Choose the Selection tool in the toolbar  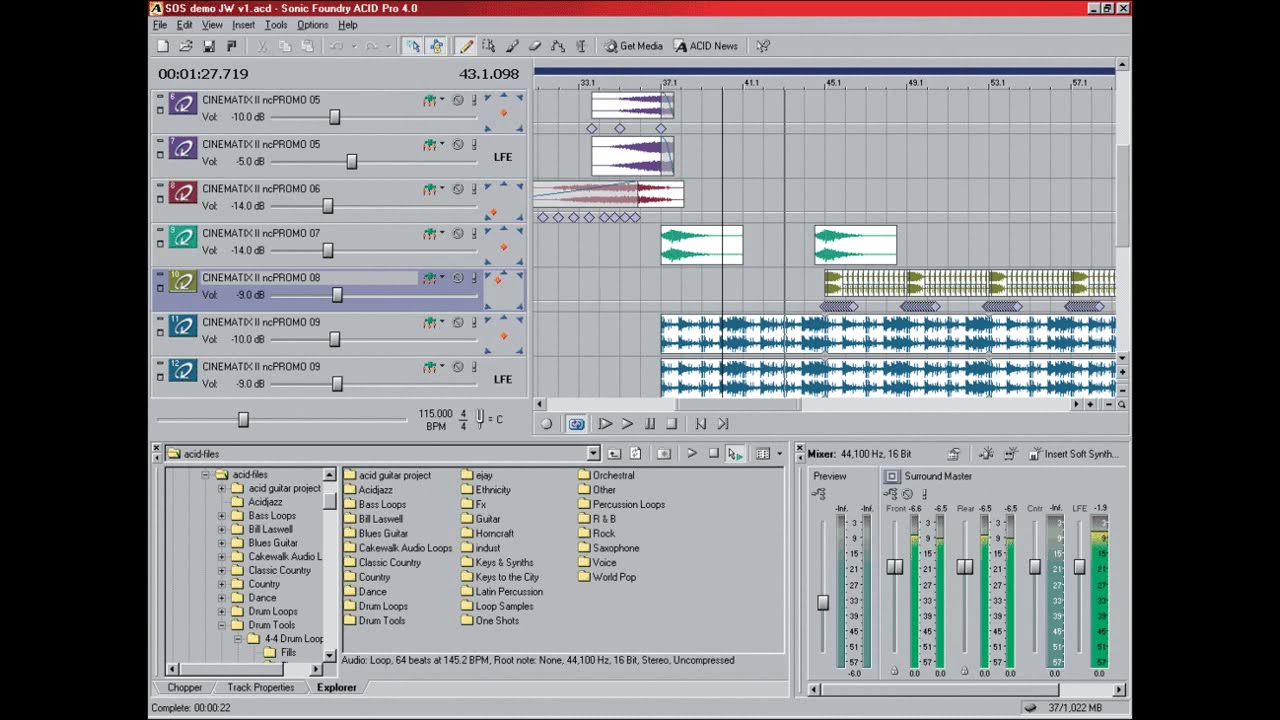point(489,46)
